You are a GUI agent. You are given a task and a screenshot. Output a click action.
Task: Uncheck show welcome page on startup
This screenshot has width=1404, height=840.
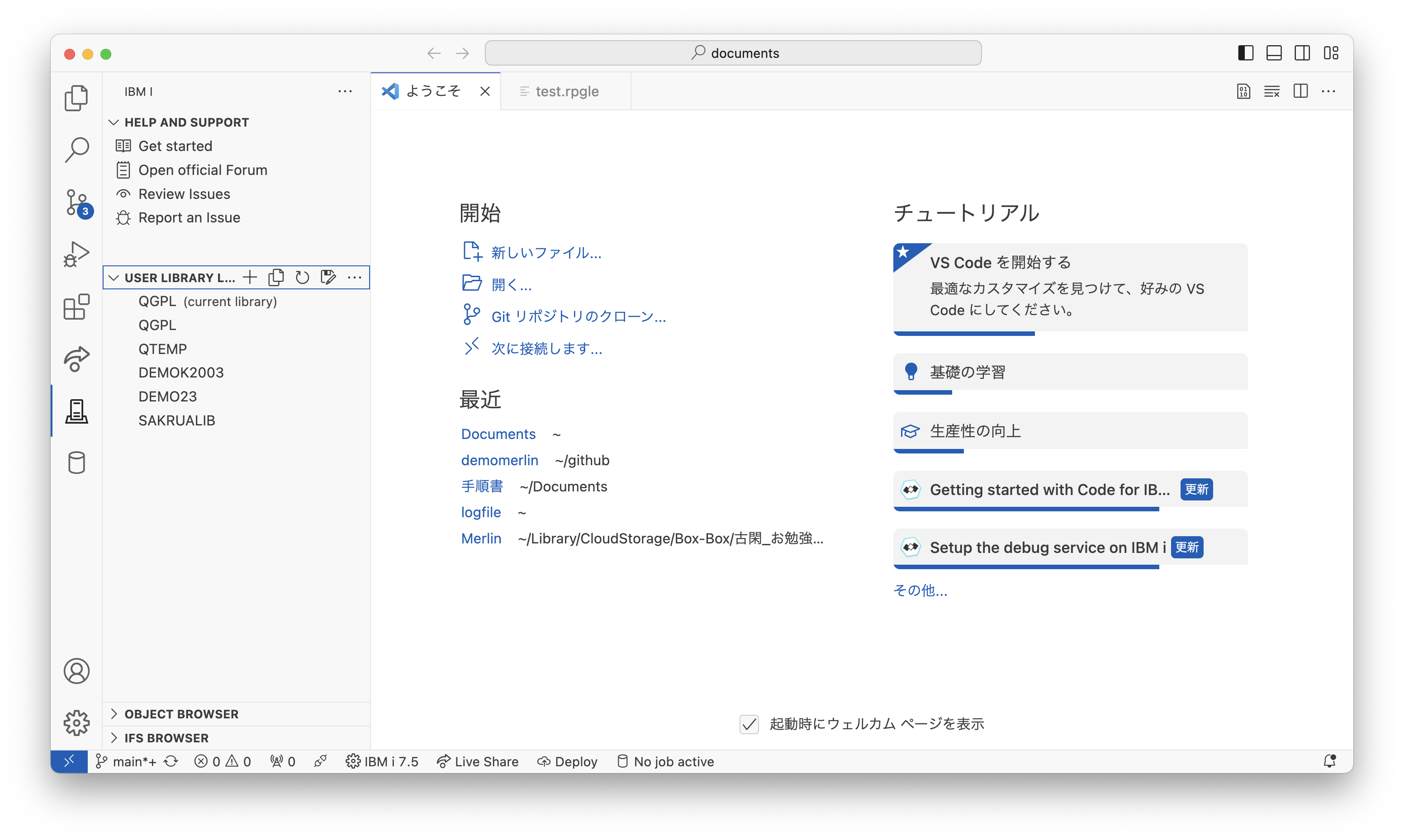(x=749, y=724)
